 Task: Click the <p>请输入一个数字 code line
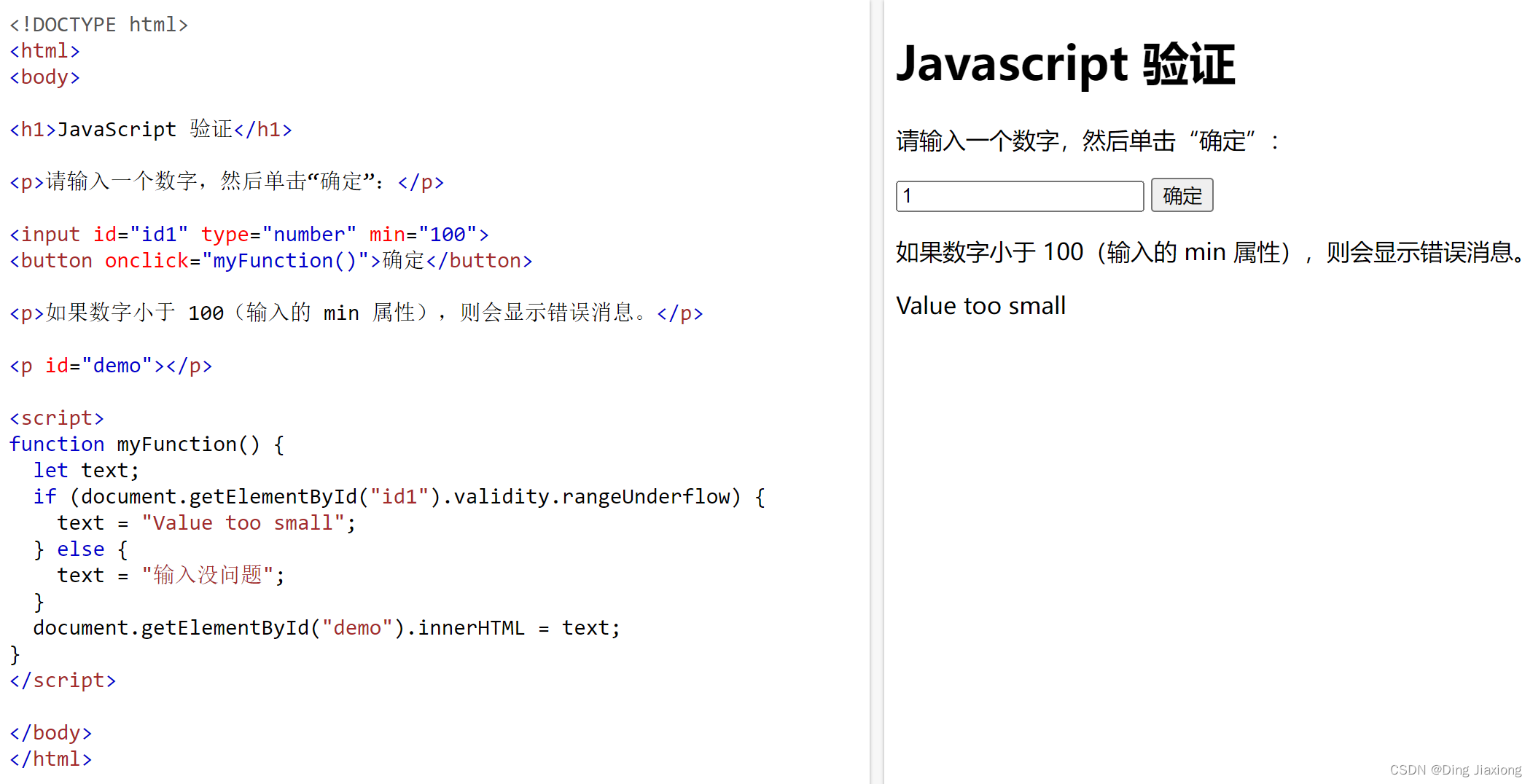(x=227, y=182)
